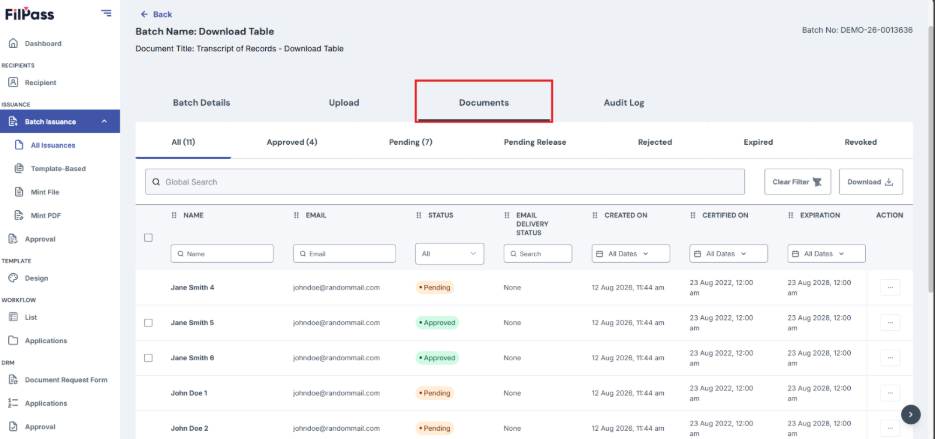Click the drag handle beside NAME column

[x=174, y=215]
